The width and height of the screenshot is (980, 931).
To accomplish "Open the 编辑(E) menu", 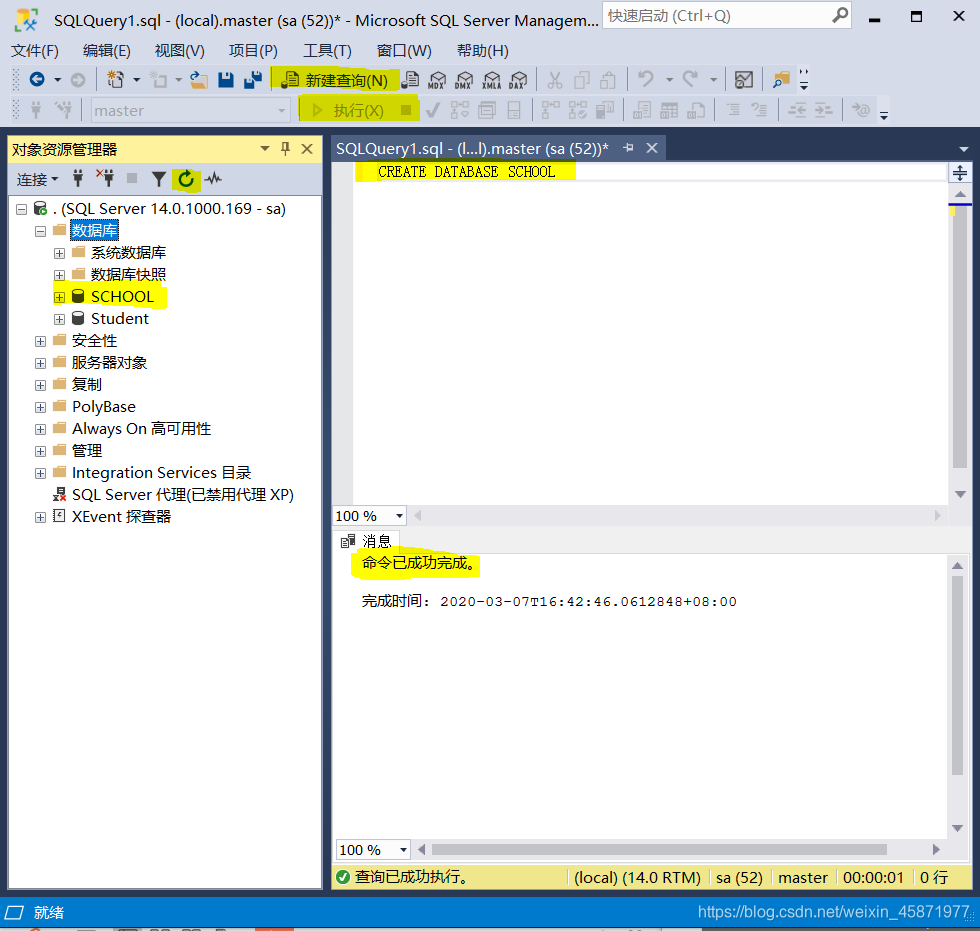I will click(107, 51).
